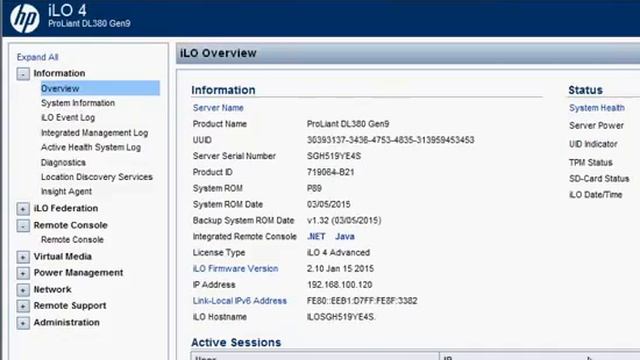Expand the Network section
This screenshot has width=640, height=360.
pyautogui.click(x=23, y=290)
